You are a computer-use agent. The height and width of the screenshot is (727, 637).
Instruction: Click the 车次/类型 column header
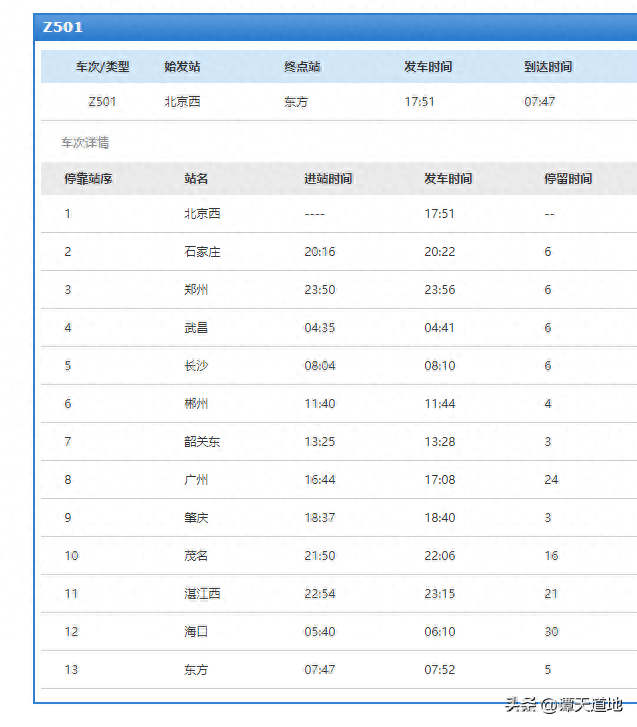[102, 67]
